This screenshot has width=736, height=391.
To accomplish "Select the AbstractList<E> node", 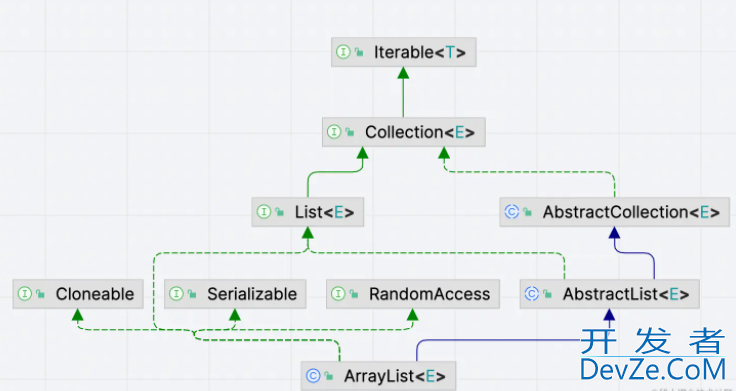I will point(610,294).
